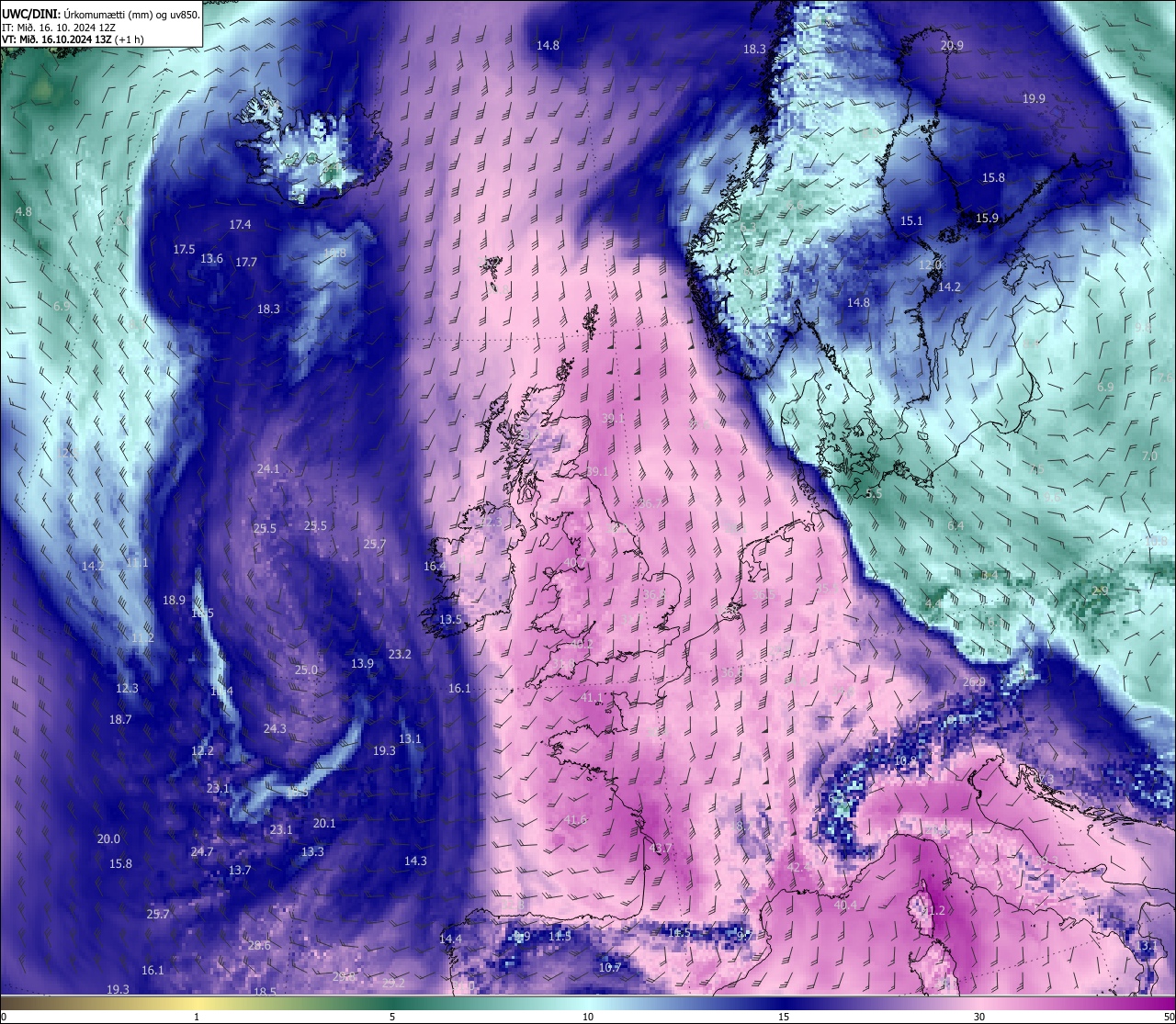This screenshot has height=1024, width=1176.
Task: Click the 25.0 value label
Action: click(305, 670)
